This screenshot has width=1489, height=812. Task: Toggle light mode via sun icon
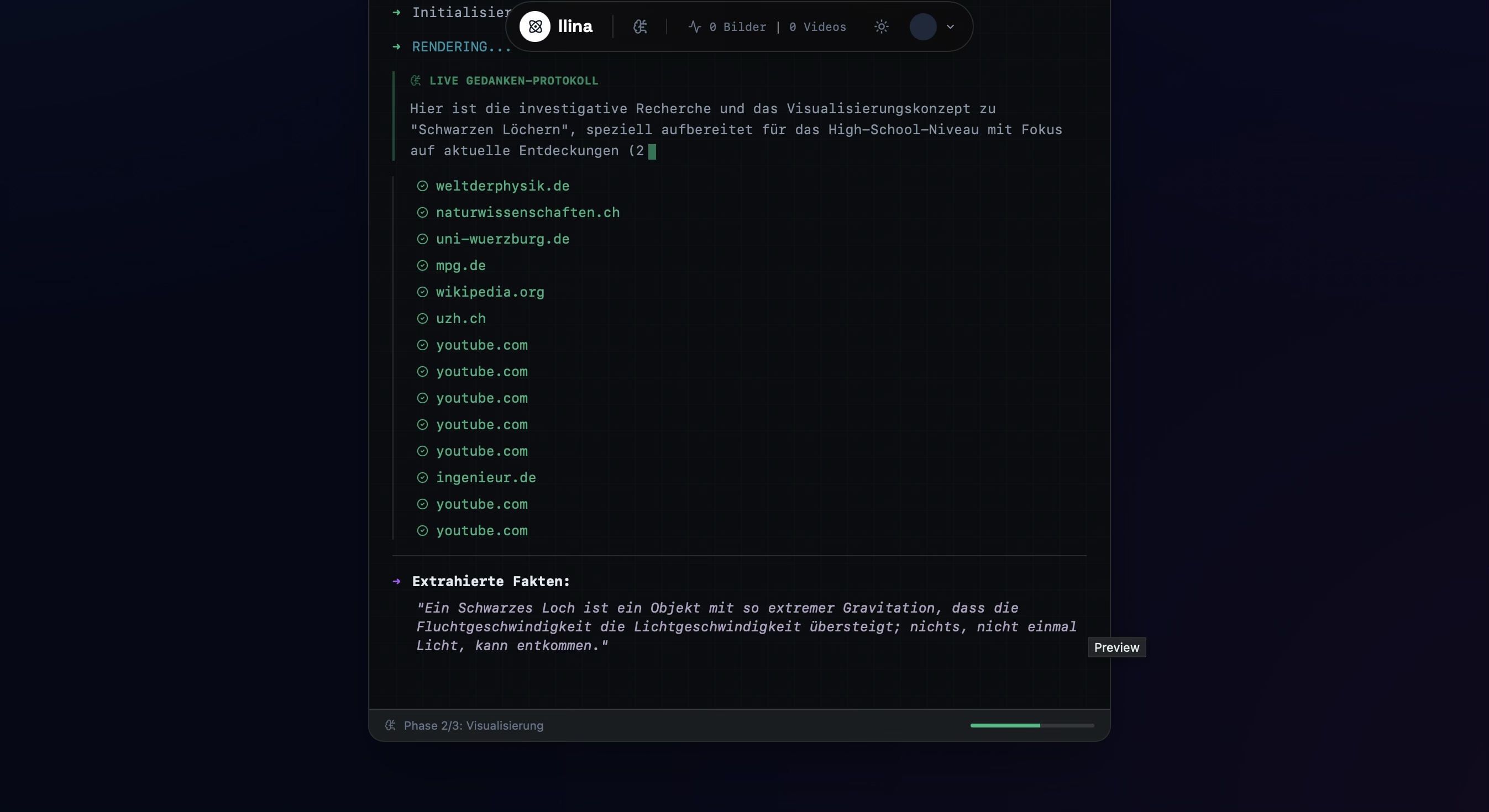pos(881,27)
